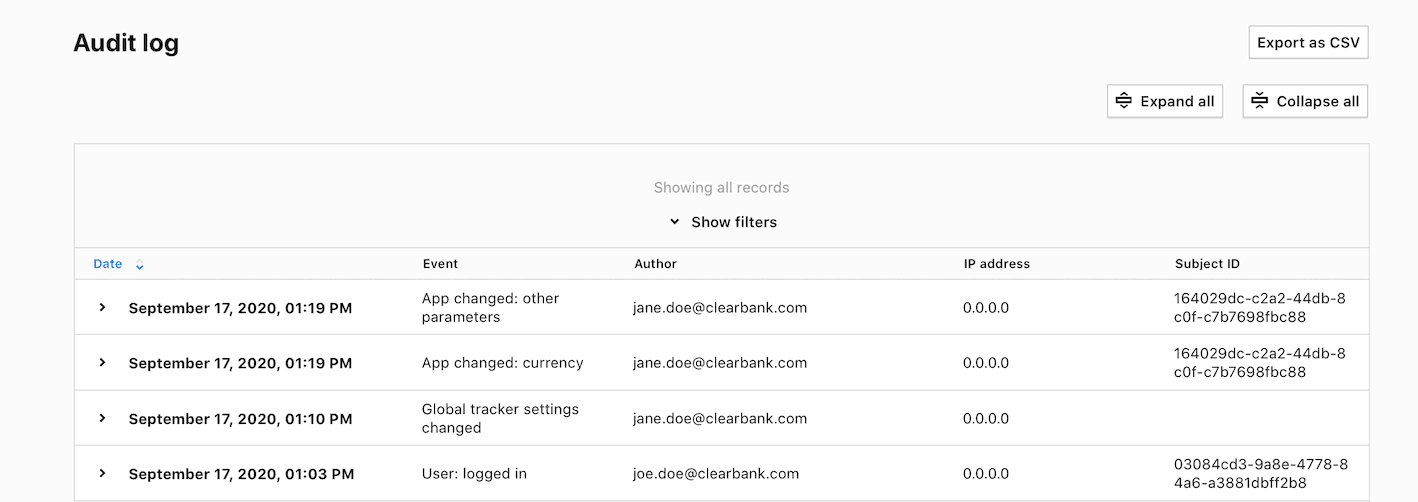Viewport: 1418px width, 502px height.
Task: Click the Expand all button label
Action: tap(1177, 101)
